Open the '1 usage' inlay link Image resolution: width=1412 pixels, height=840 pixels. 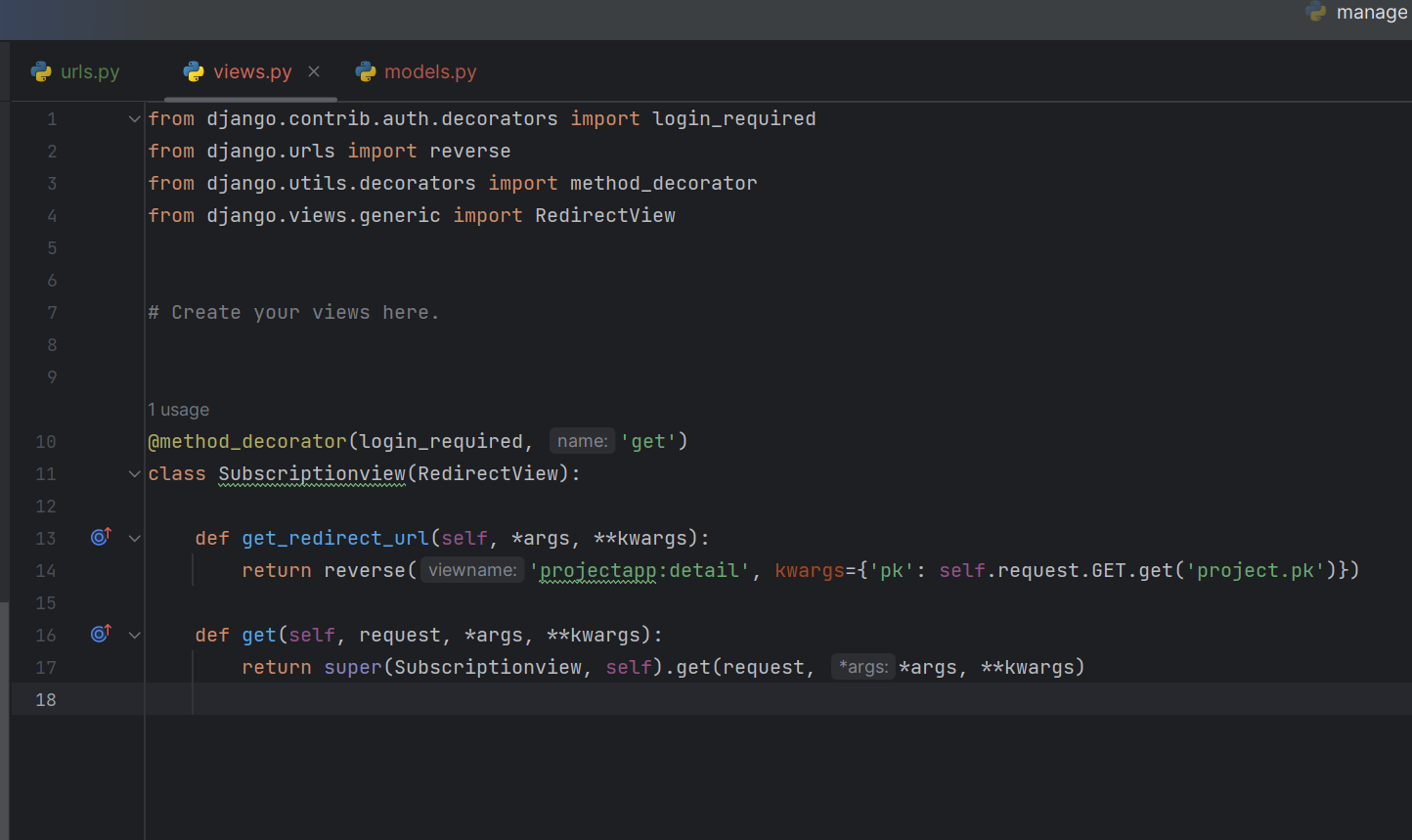(179, 410)
